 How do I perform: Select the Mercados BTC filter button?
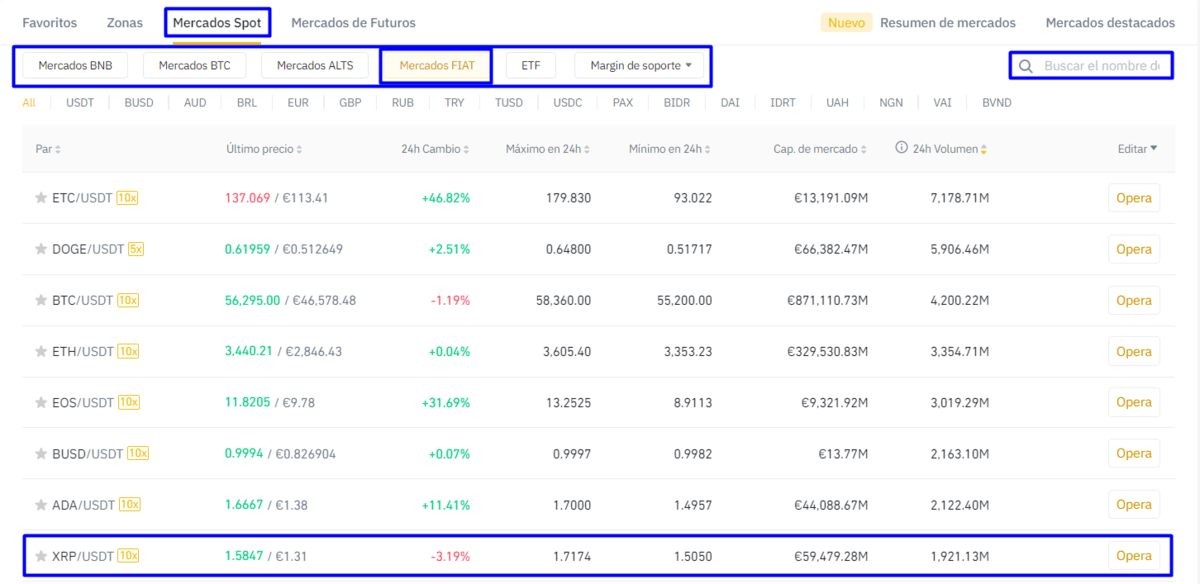(194, 66)
